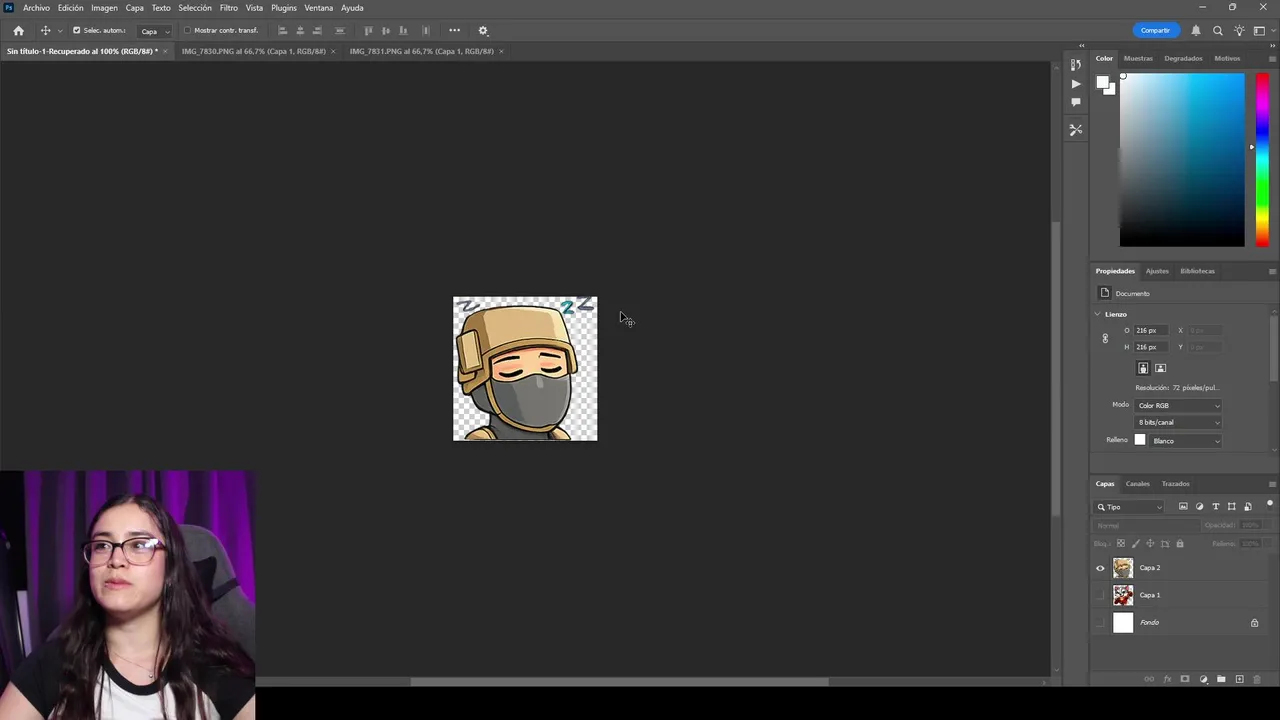Create new adjustment layer
Screen dimensions: 1280x720
click(x=1203, y=679)
